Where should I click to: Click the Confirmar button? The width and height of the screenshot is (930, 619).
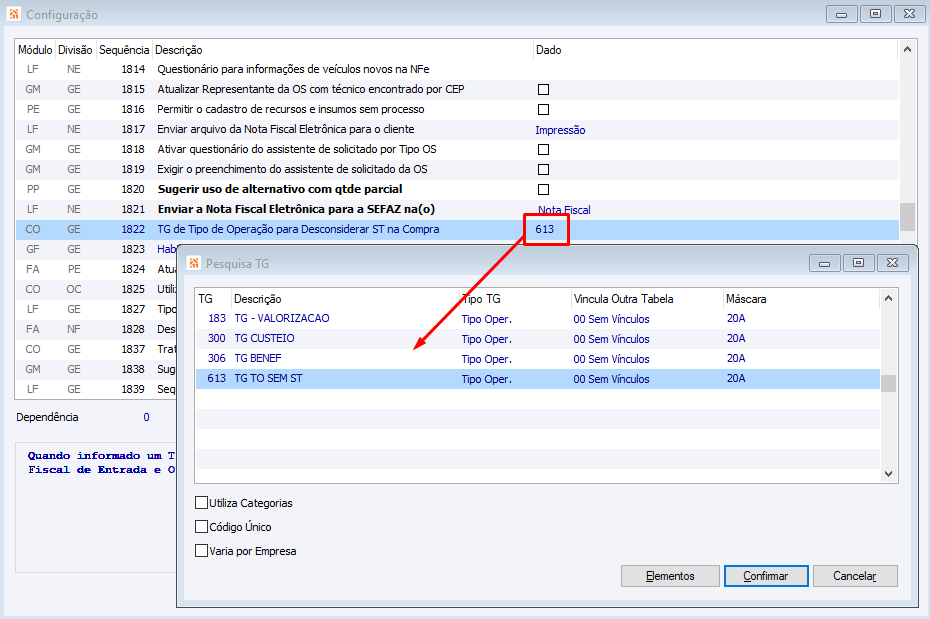[x=766, y=576]
